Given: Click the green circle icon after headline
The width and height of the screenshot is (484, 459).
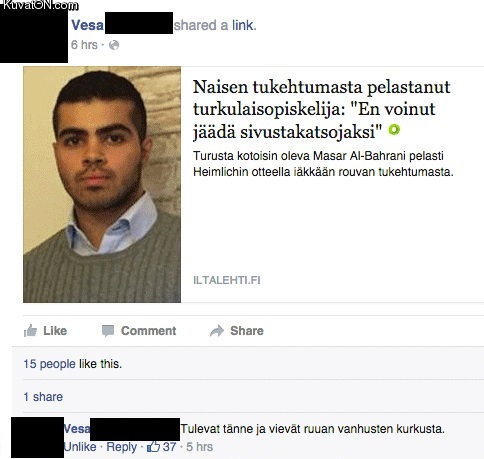Looking at the screenshot, I should [394, 129].
